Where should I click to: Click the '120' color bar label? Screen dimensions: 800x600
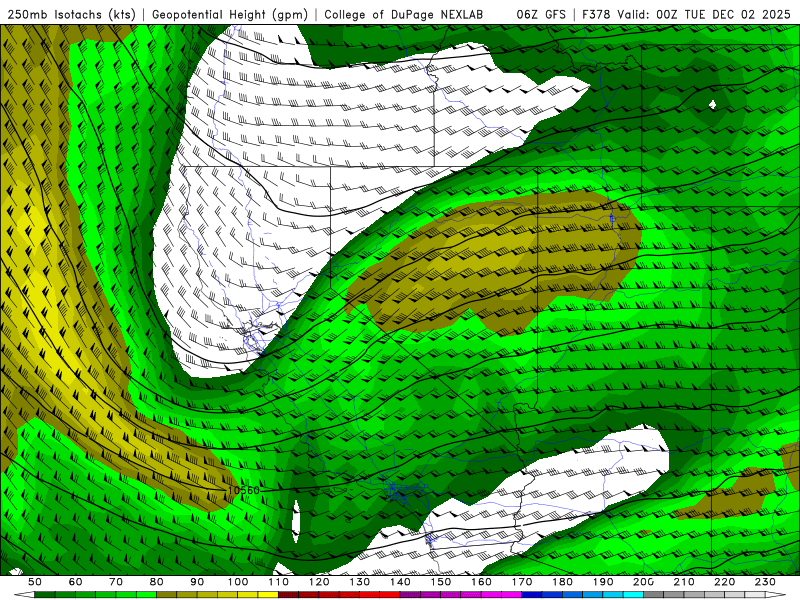click(319, 582)
